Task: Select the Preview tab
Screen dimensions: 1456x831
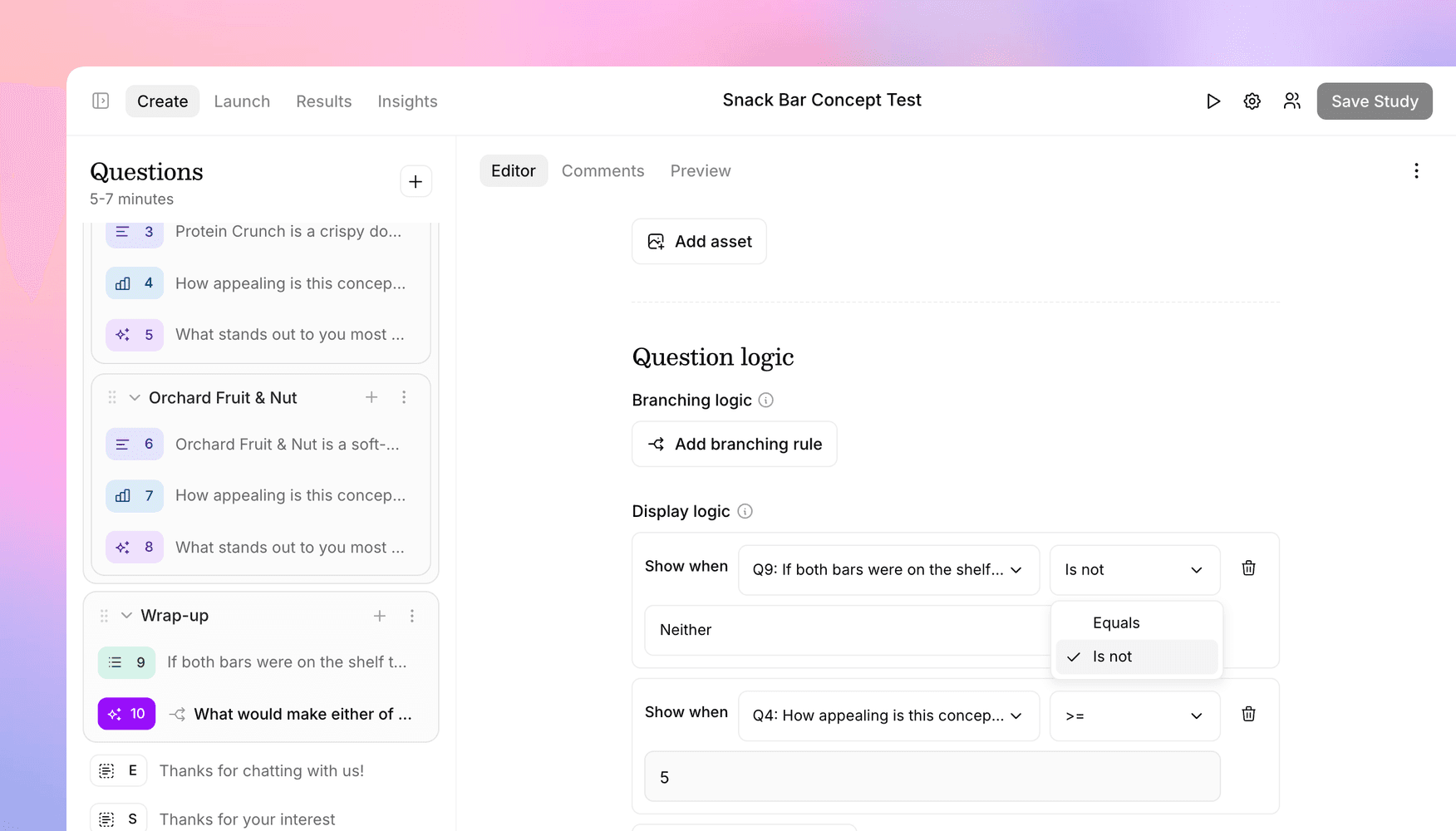Action: click(701, 171)
